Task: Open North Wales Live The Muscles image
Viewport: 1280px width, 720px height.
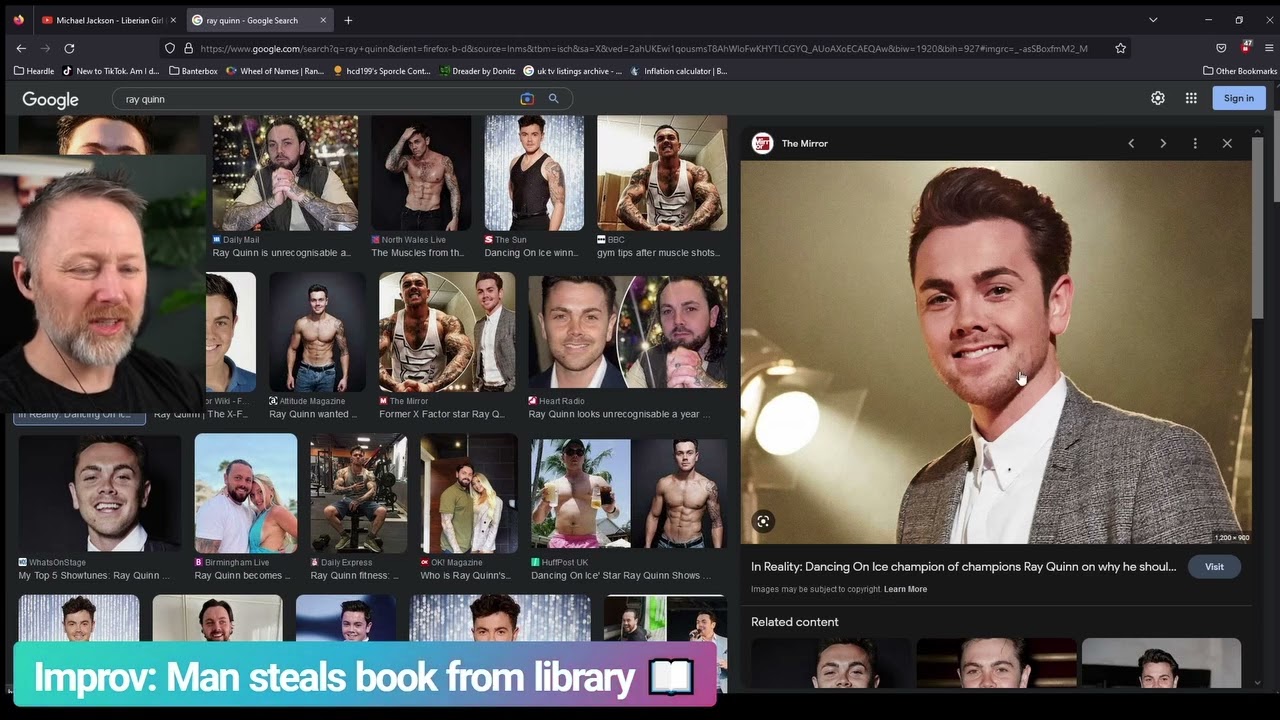Action: click(x=421, y=173)
